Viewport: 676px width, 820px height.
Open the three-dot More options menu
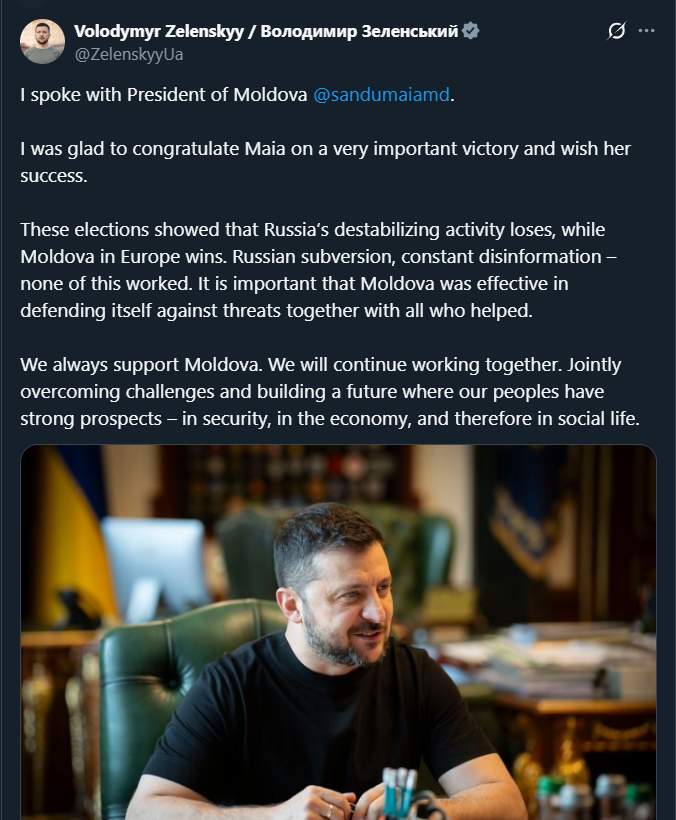[646, 31]
